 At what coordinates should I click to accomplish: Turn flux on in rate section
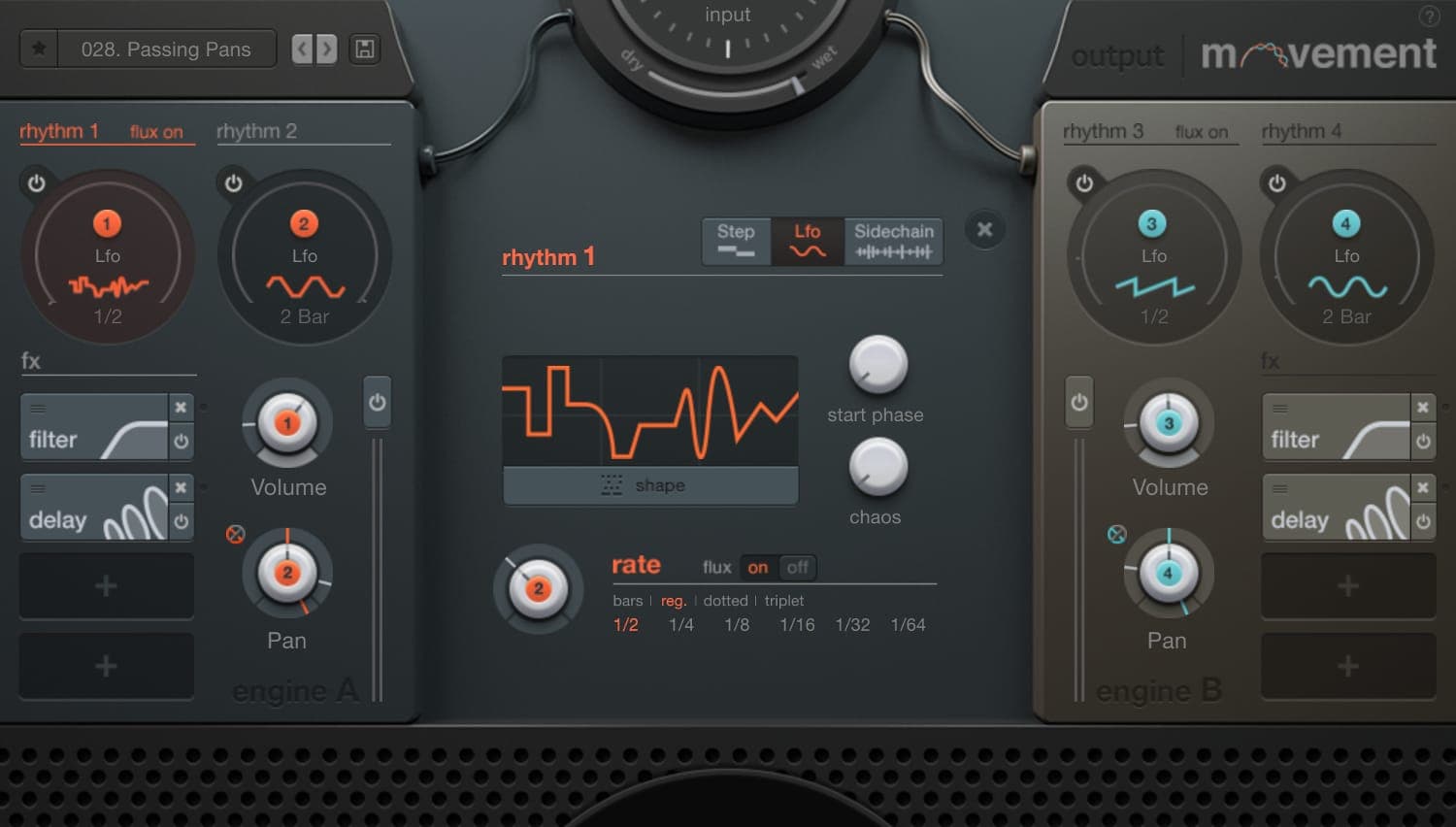point(758,568)
